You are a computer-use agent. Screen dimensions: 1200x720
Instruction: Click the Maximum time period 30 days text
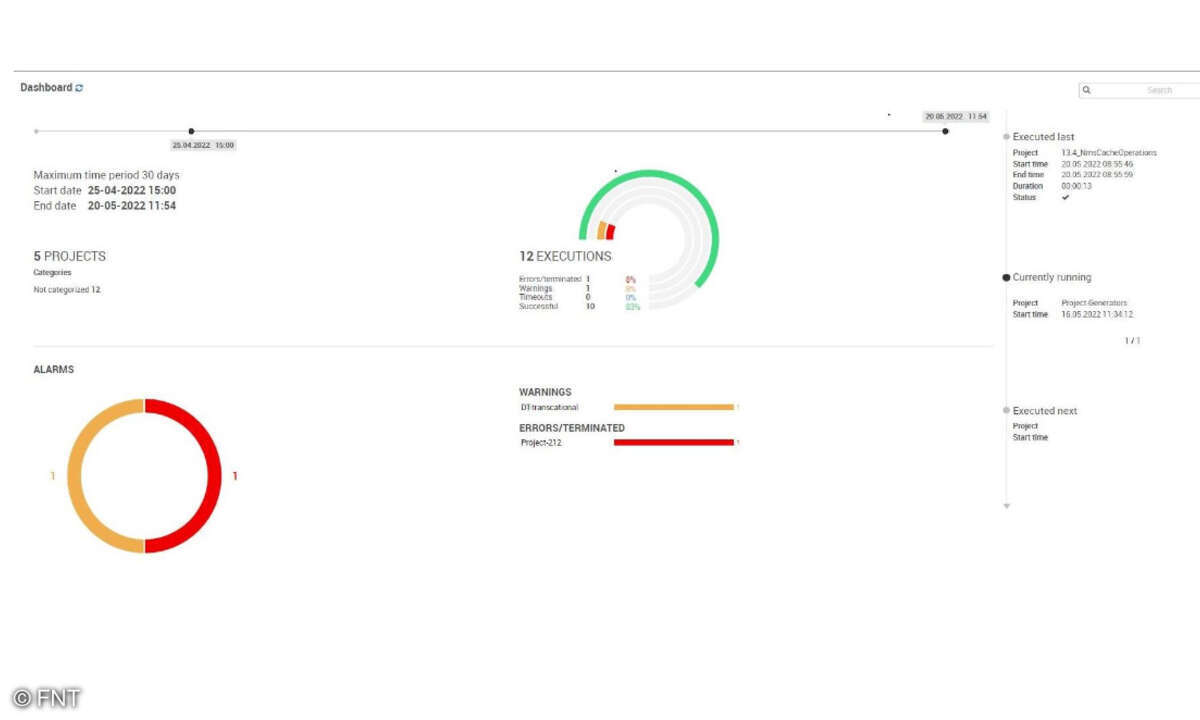(107, 175)
